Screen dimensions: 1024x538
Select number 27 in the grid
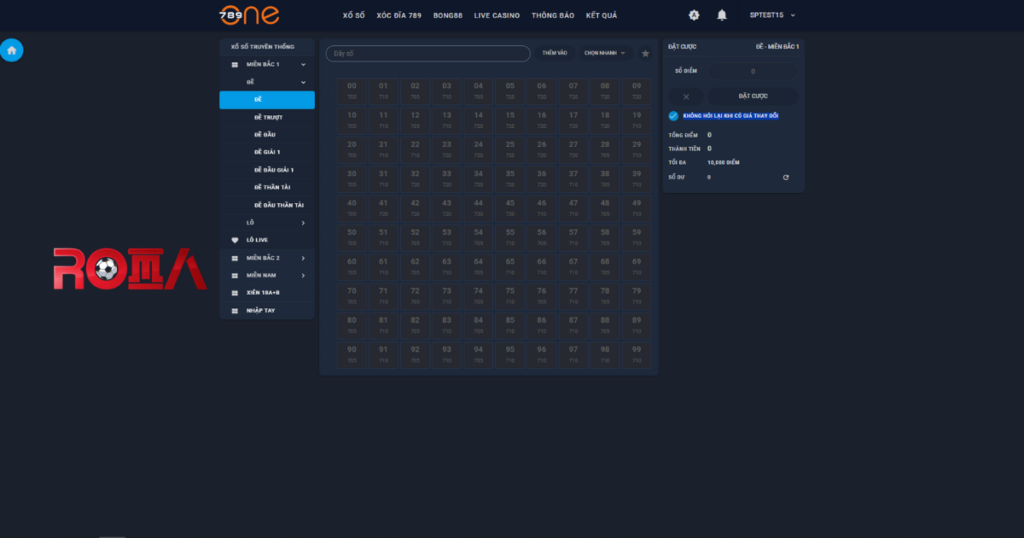[x=573, y=150]
